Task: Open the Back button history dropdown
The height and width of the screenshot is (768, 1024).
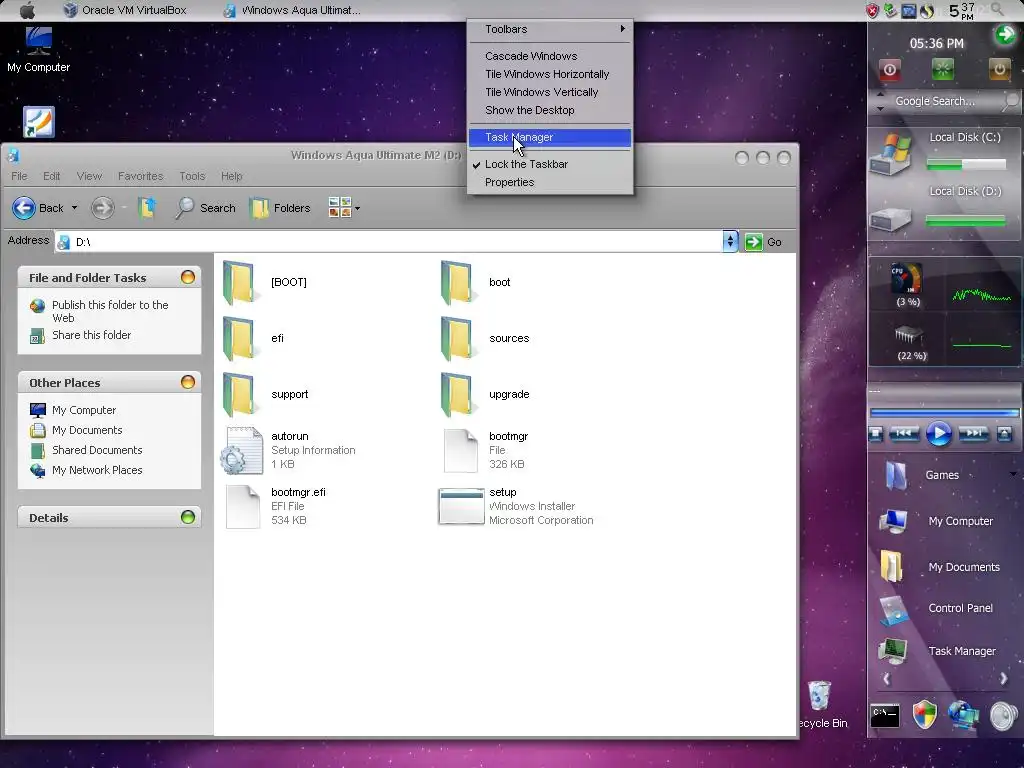Action: (x=74, y=208)
